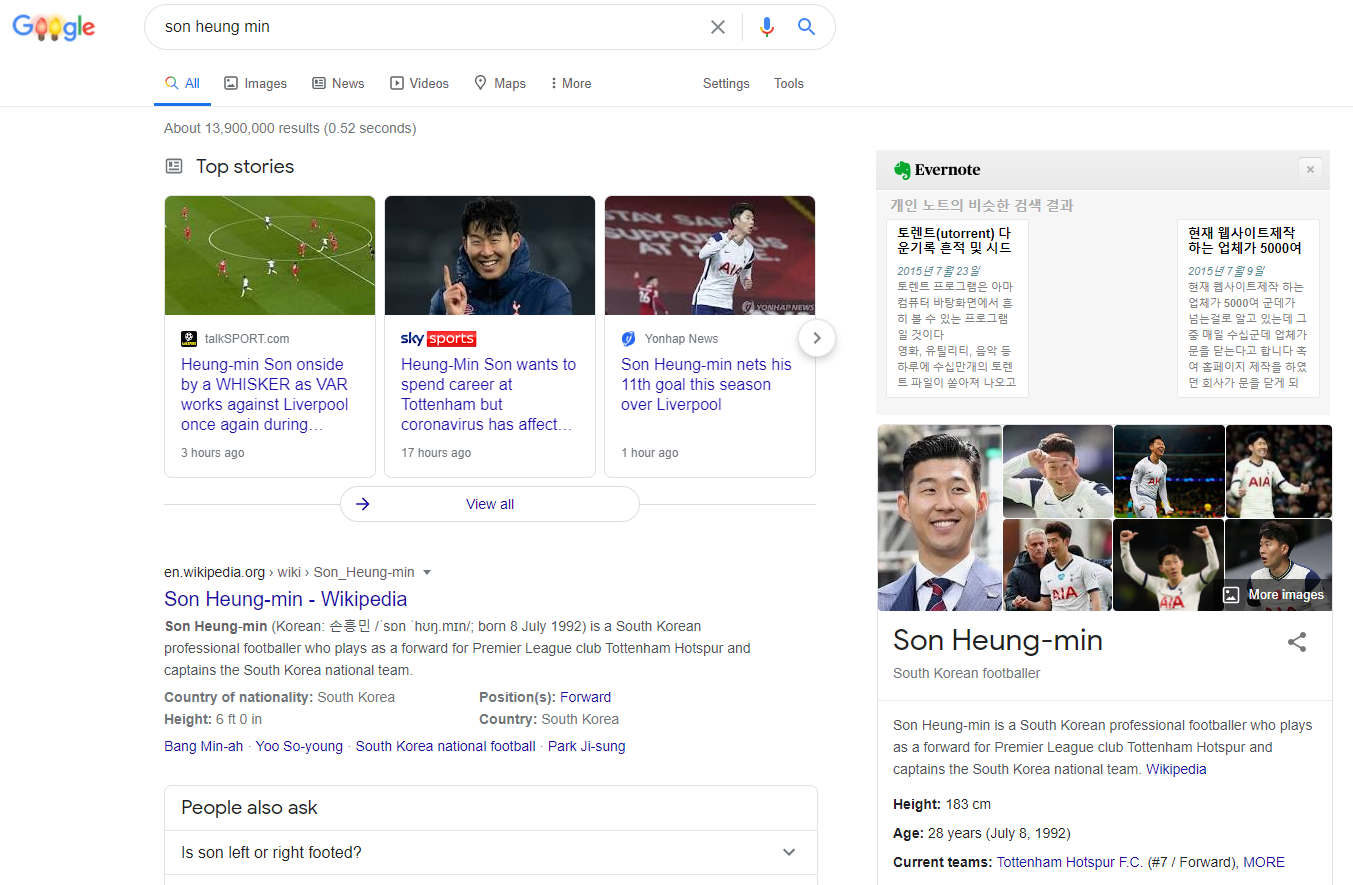Open Sky Sports story about Tottenham career
The image size is (1353, 885).
(x=489, y=394)
